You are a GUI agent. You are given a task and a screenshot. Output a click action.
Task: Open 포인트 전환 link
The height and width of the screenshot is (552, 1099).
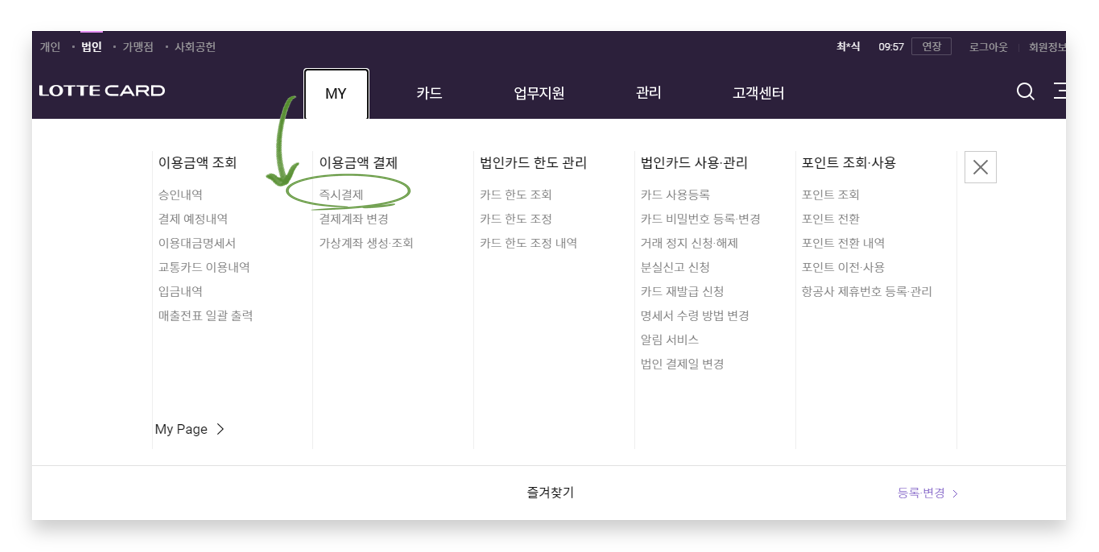(830, 219)
